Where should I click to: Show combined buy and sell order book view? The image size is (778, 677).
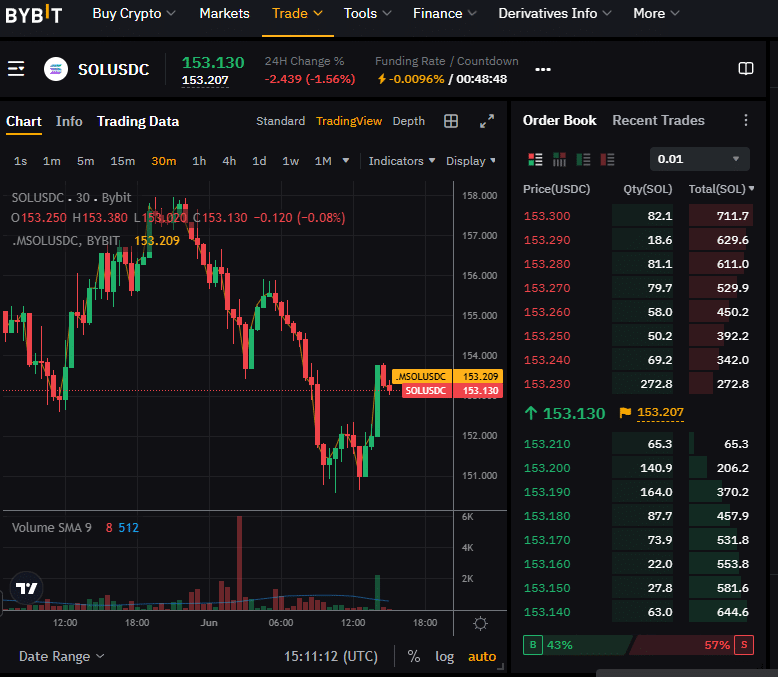[535, 159]
